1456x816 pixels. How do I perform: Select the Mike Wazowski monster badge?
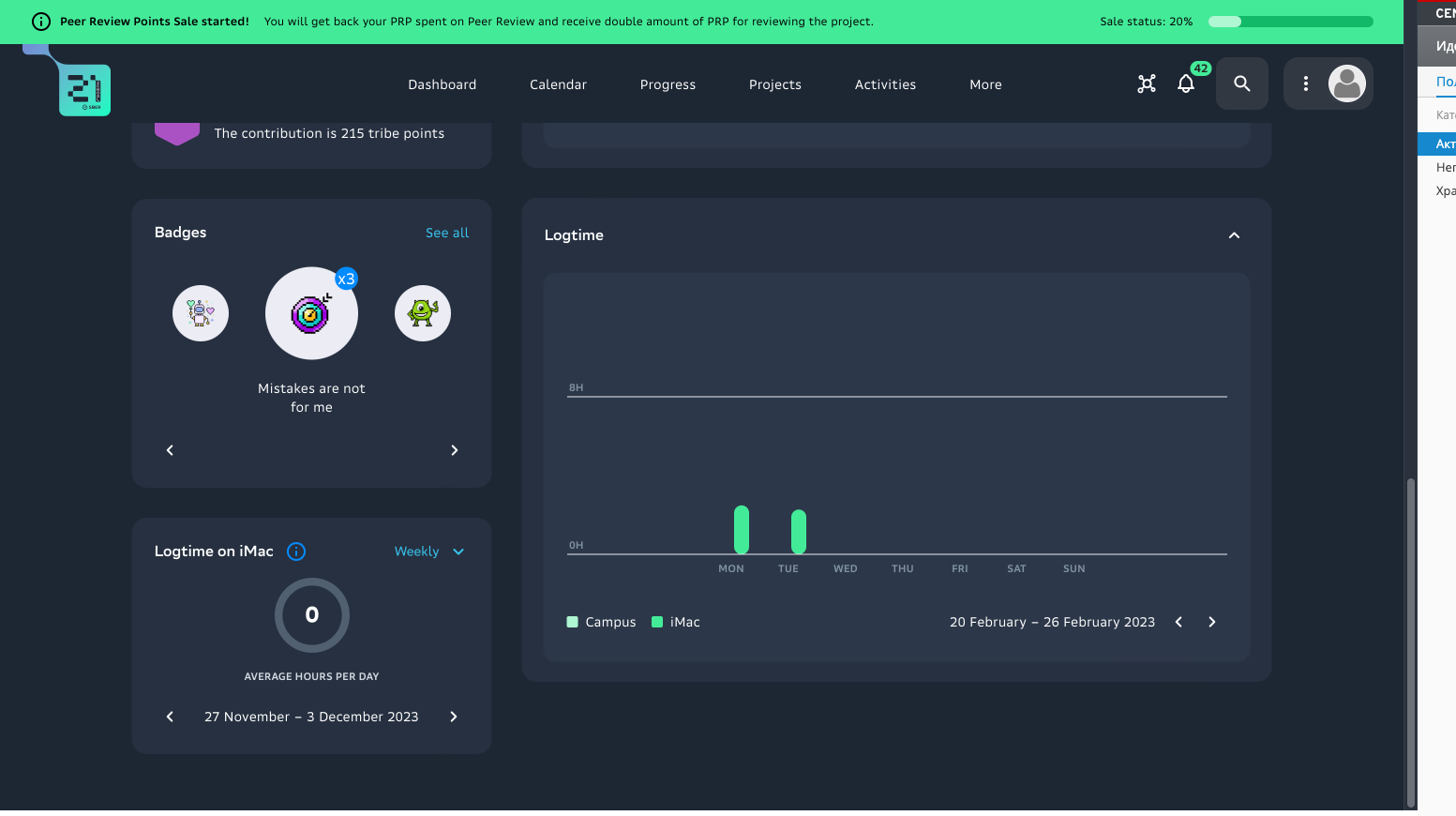[x=423, y=313]
